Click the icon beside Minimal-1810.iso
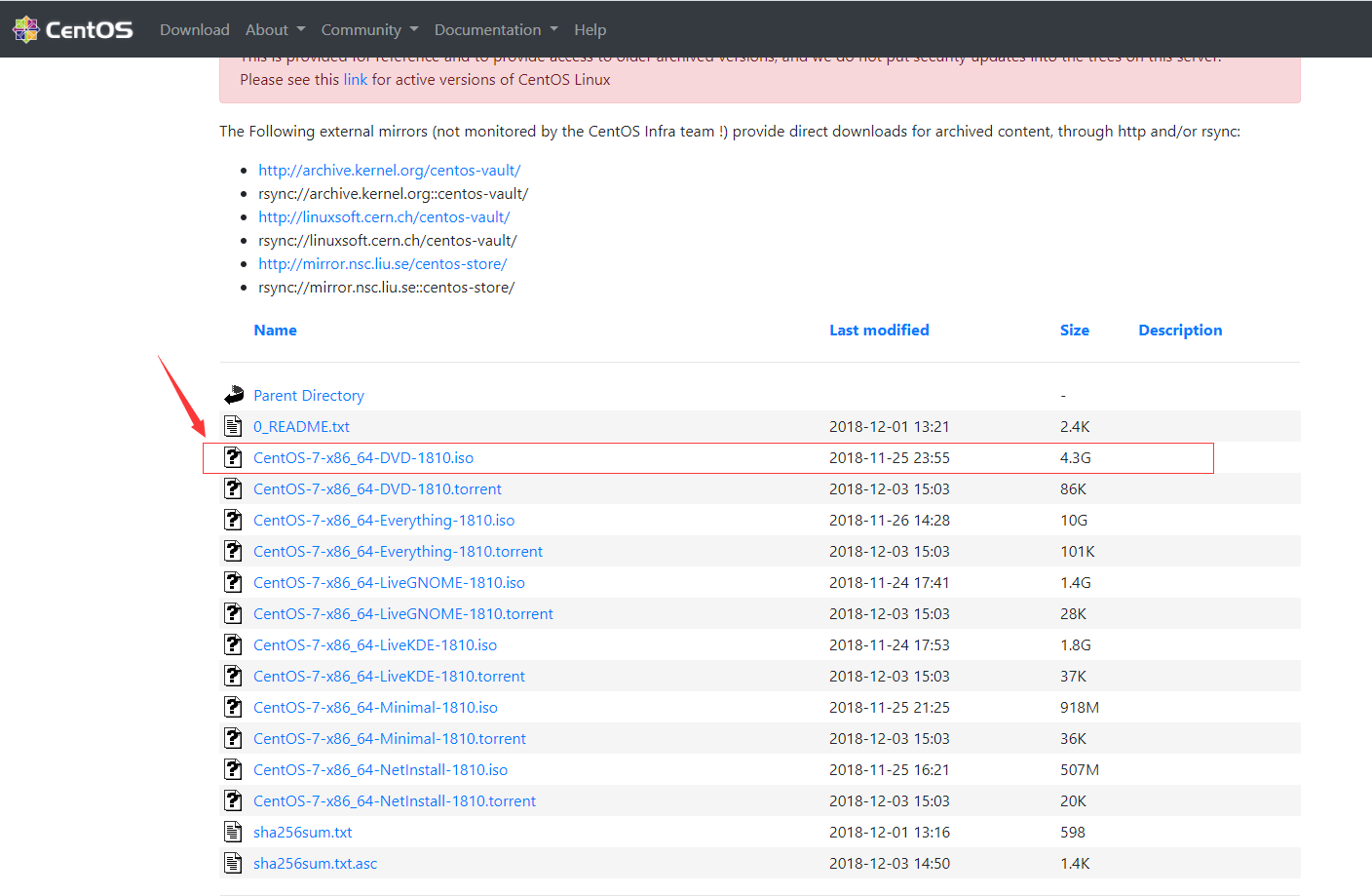This screenshot has height=896, width=1372. (233, 707)
